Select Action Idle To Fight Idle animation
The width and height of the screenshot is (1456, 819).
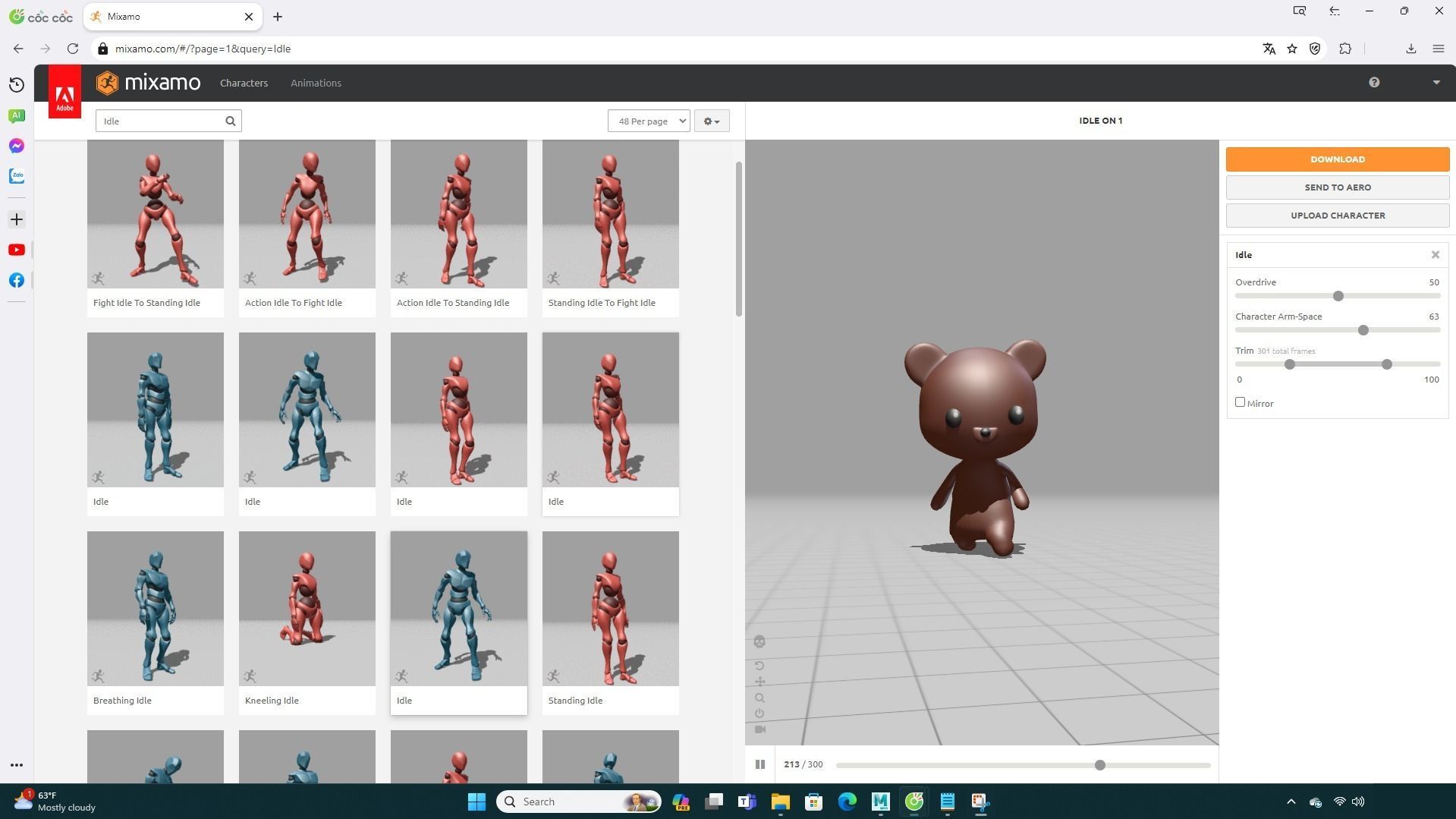click(x=307, y=228)
